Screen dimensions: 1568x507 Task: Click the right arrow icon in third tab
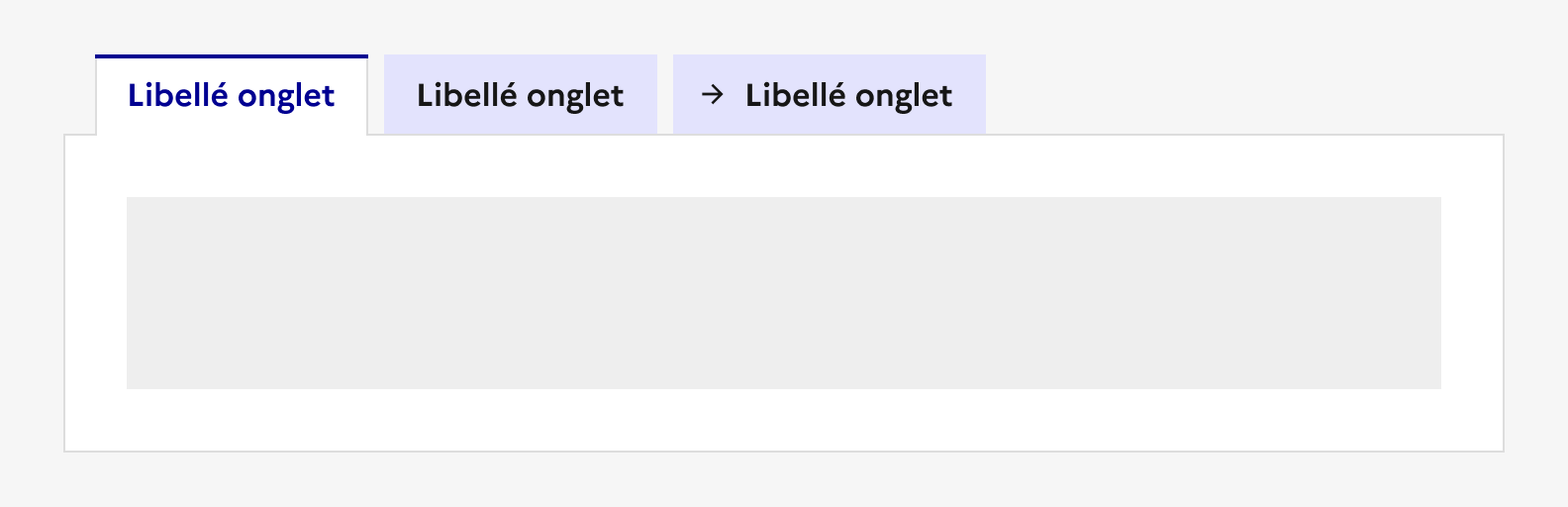pyautogui.click(x=712, y=95)
